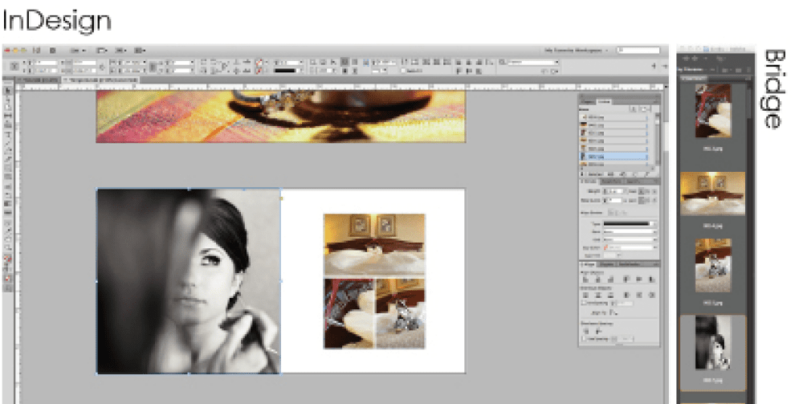Image resolution: width=803 pixels, height=404 pixels.
Task: Align vertical centers in Align panel
Action: 639,279
